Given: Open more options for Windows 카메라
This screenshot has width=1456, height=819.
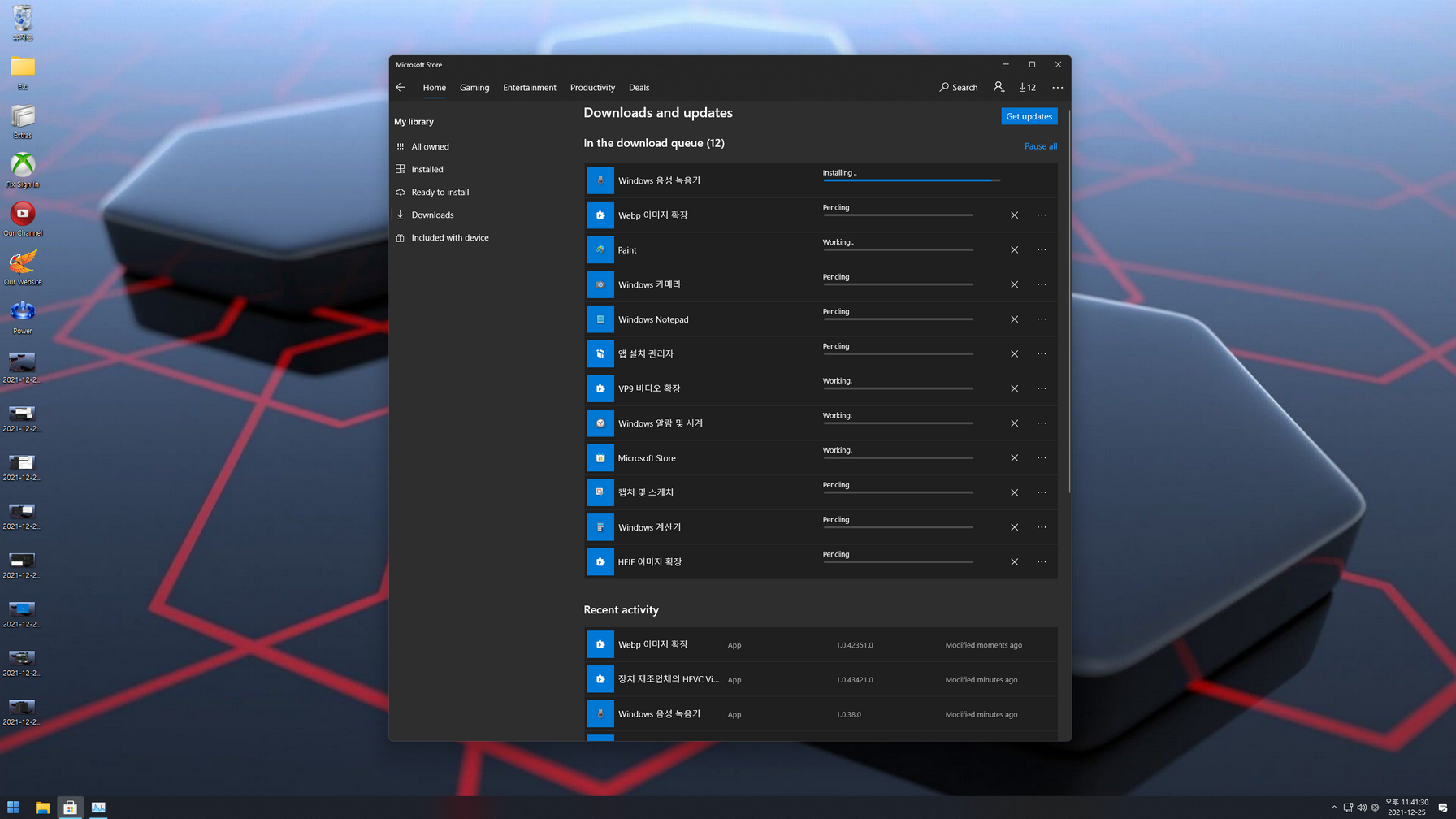Looking at the screenshot, I should coord(1042,284).
